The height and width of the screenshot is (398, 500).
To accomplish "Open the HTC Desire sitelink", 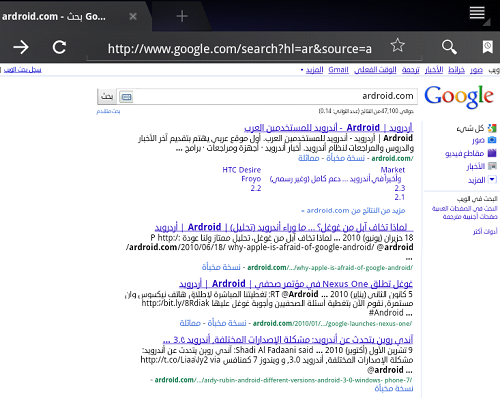I will [x=242, y=170].
